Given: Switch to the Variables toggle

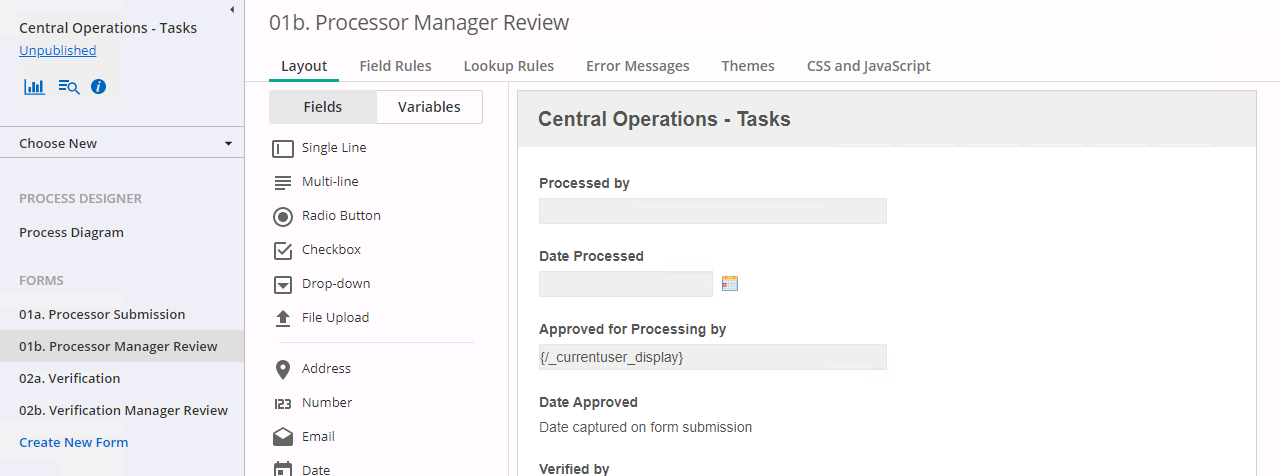Looking at the screenshot, I should [x=429, y=107].
